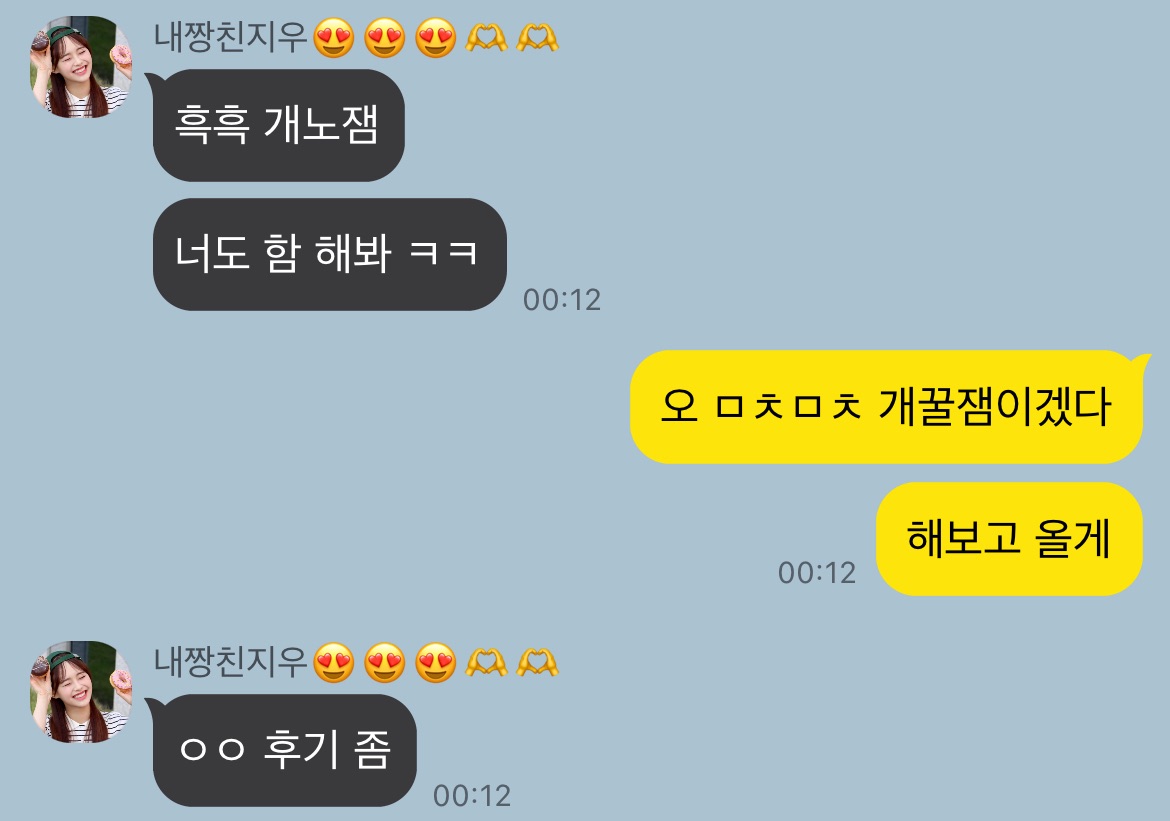Click second heart-eyes emoji in top sender name
The width and height of the screenshot is (1170, 821).
click(x=385, y=37)
